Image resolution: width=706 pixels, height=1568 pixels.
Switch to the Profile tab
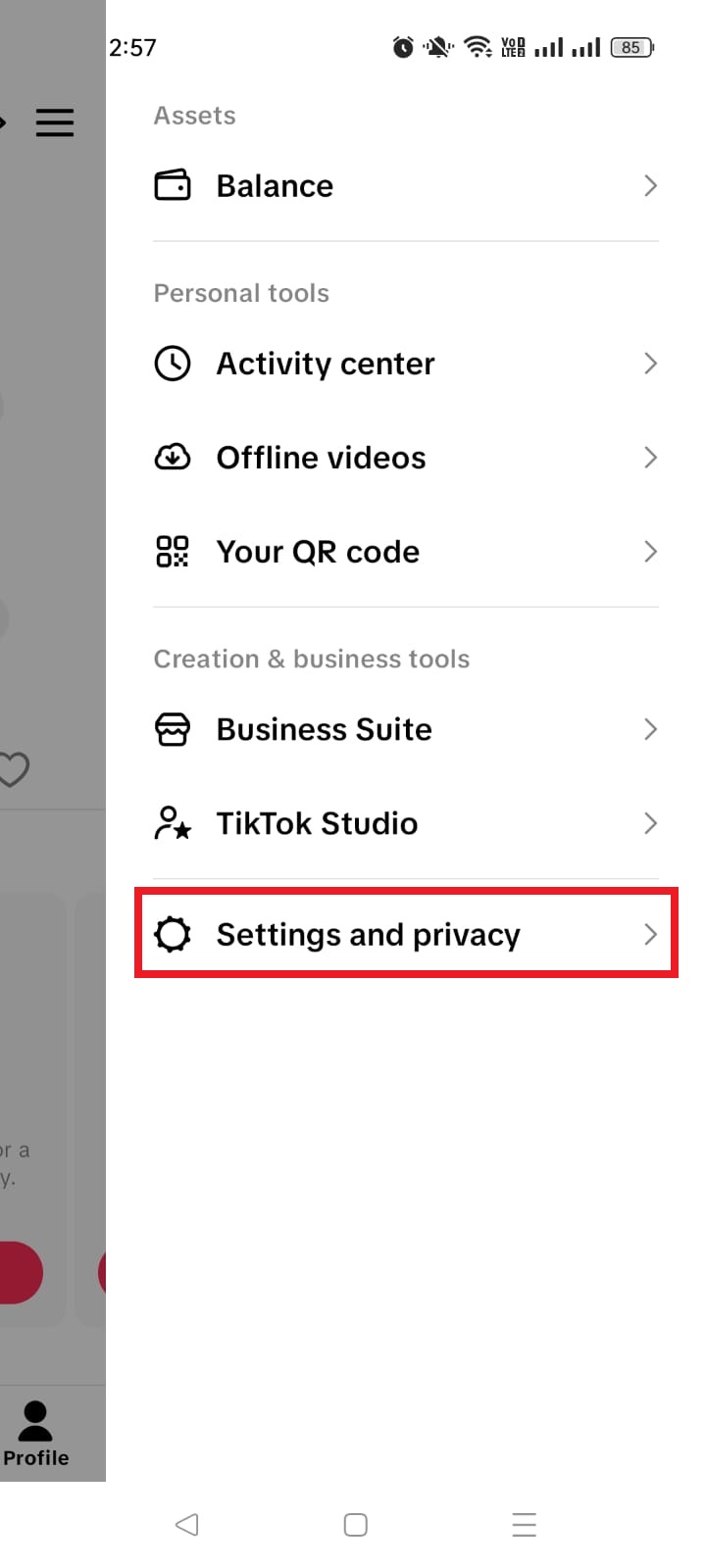tap(35, 1432)
